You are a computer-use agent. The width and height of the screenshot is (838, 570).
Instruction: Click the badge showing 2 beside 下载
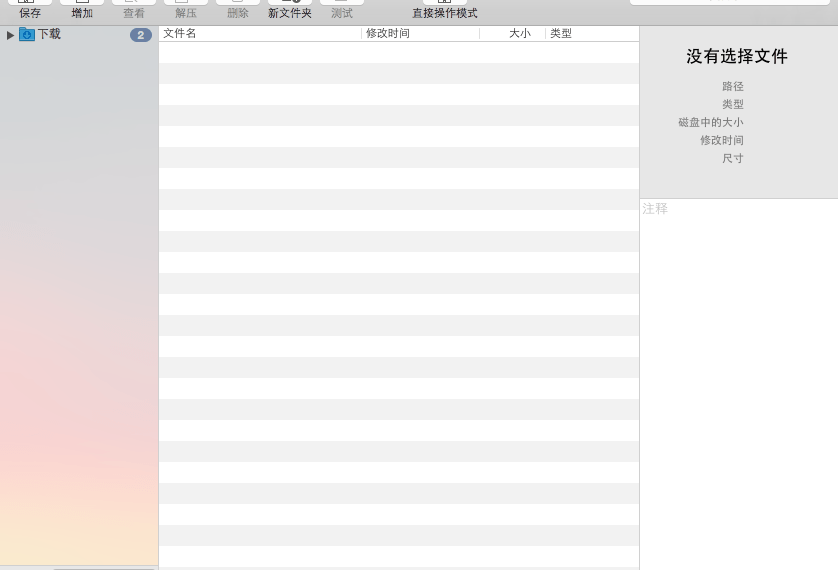coord(141,35)
